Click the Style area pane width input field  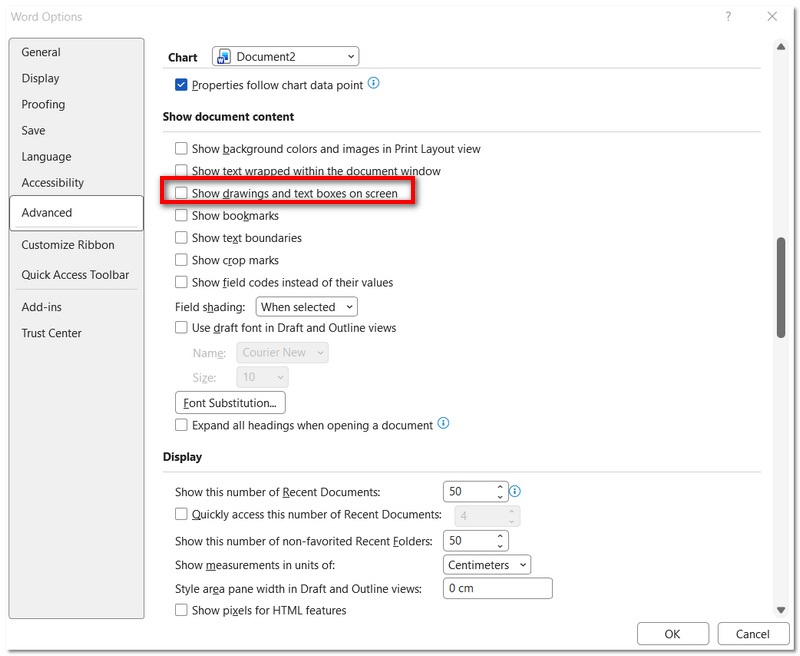click(x=497, y=588)
